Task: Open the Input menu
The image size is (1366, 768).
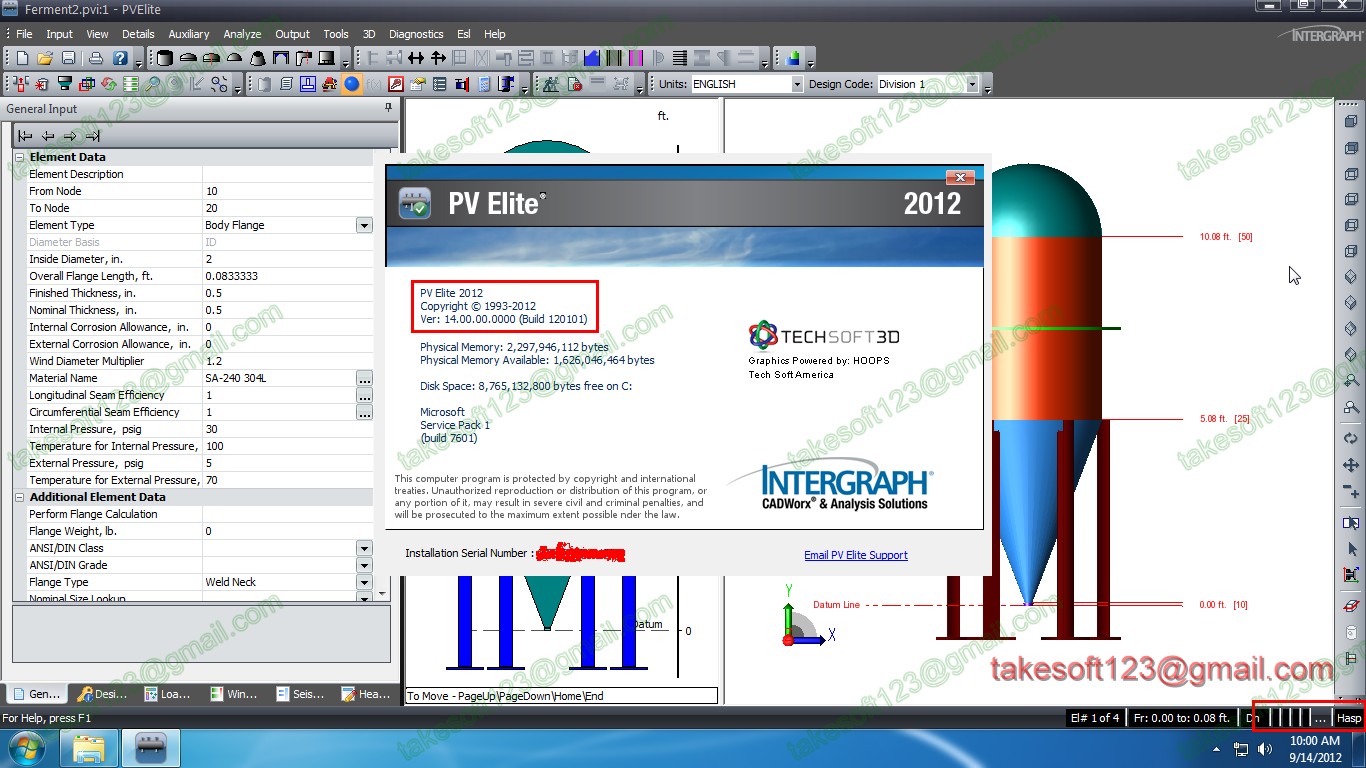Action: coord(59,34)
